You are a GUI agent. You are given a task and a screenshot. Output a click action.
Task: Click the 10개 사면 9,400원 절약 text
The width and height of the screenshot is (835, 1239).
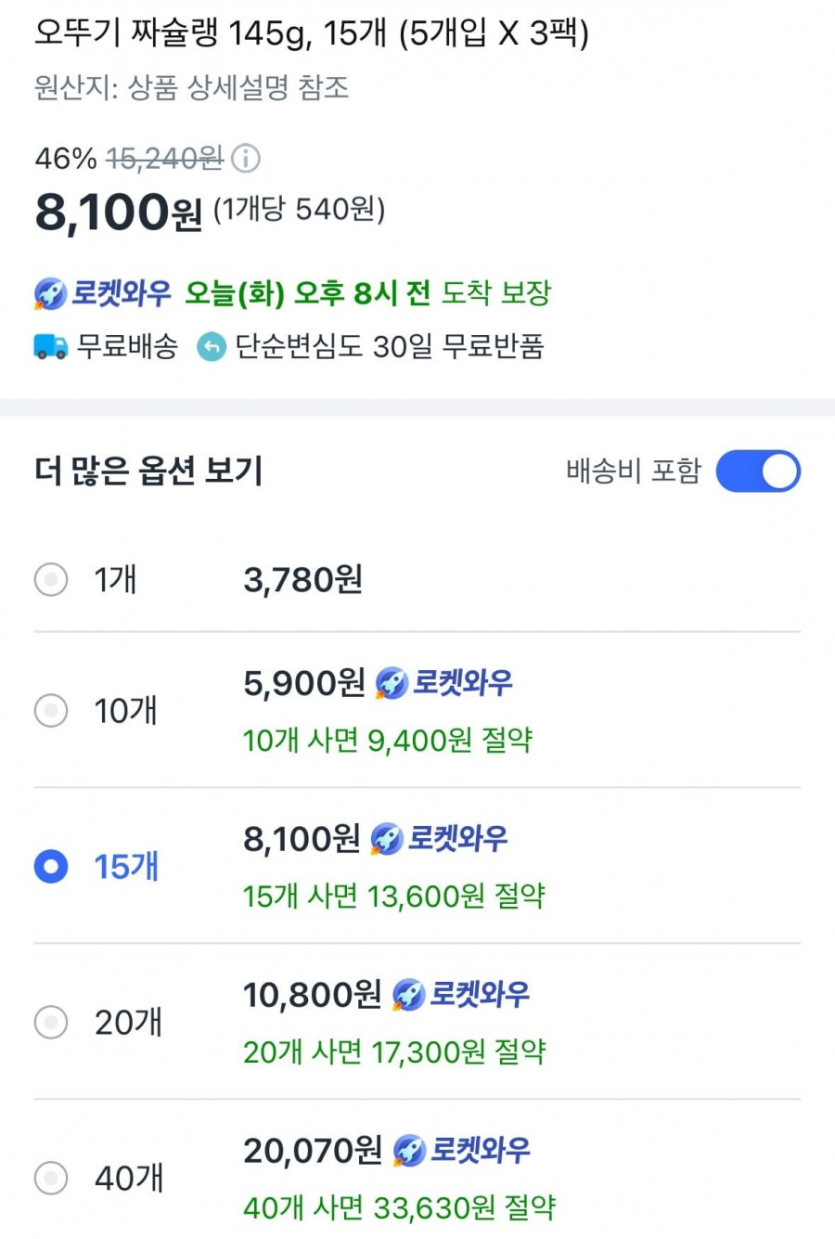388,741
